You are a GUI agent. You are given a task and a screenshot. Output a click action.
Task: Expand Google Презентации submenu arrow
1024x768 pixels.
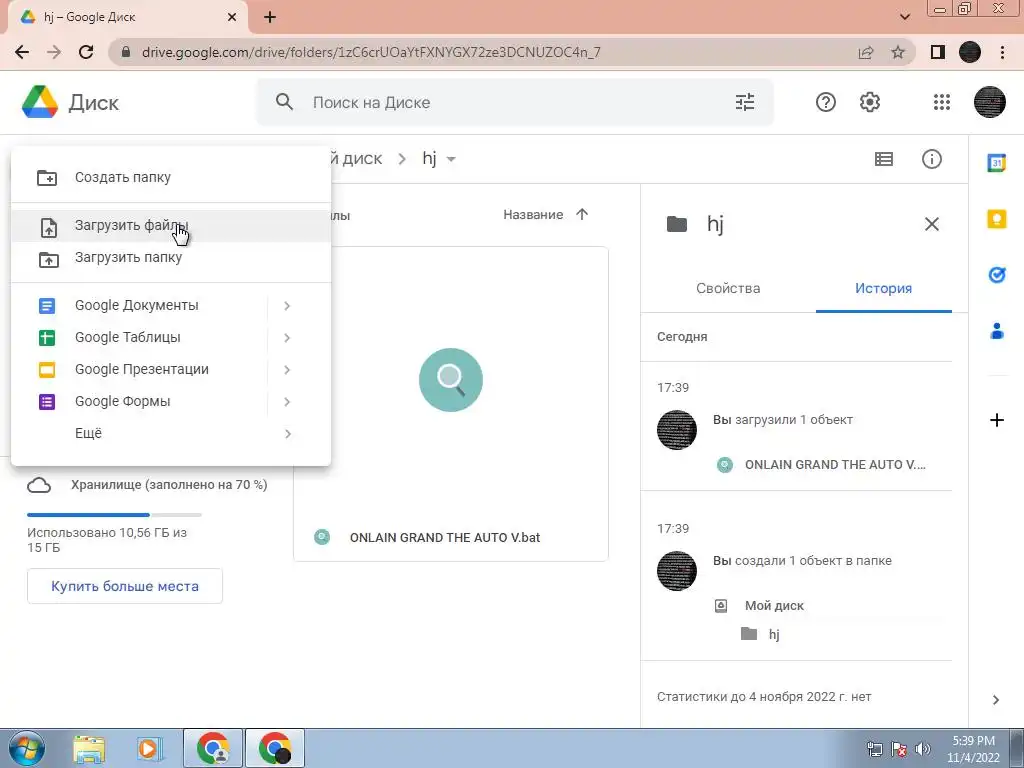[287, 370]
